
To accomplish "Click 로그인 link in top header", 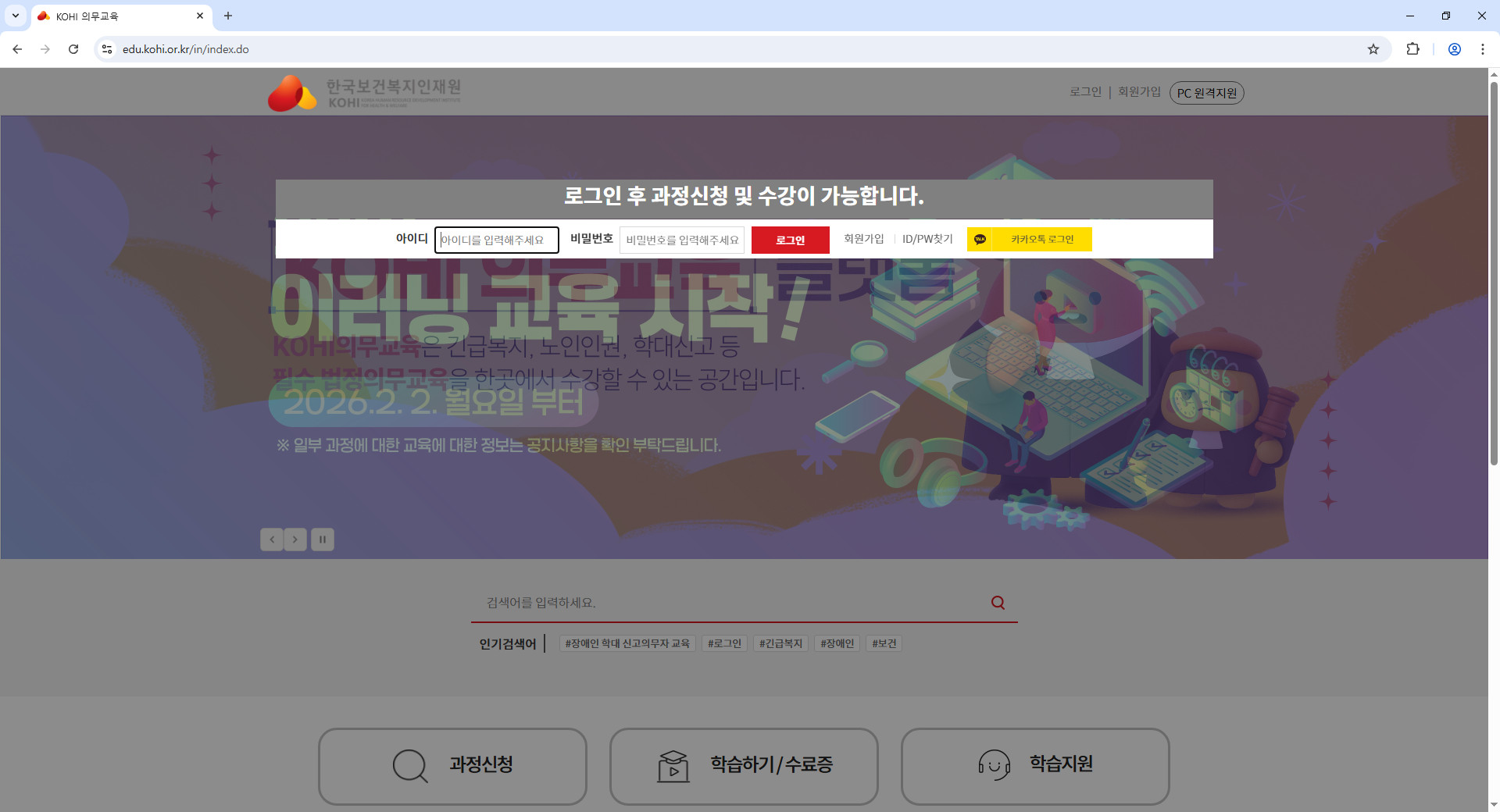I will click(1085, 92).
